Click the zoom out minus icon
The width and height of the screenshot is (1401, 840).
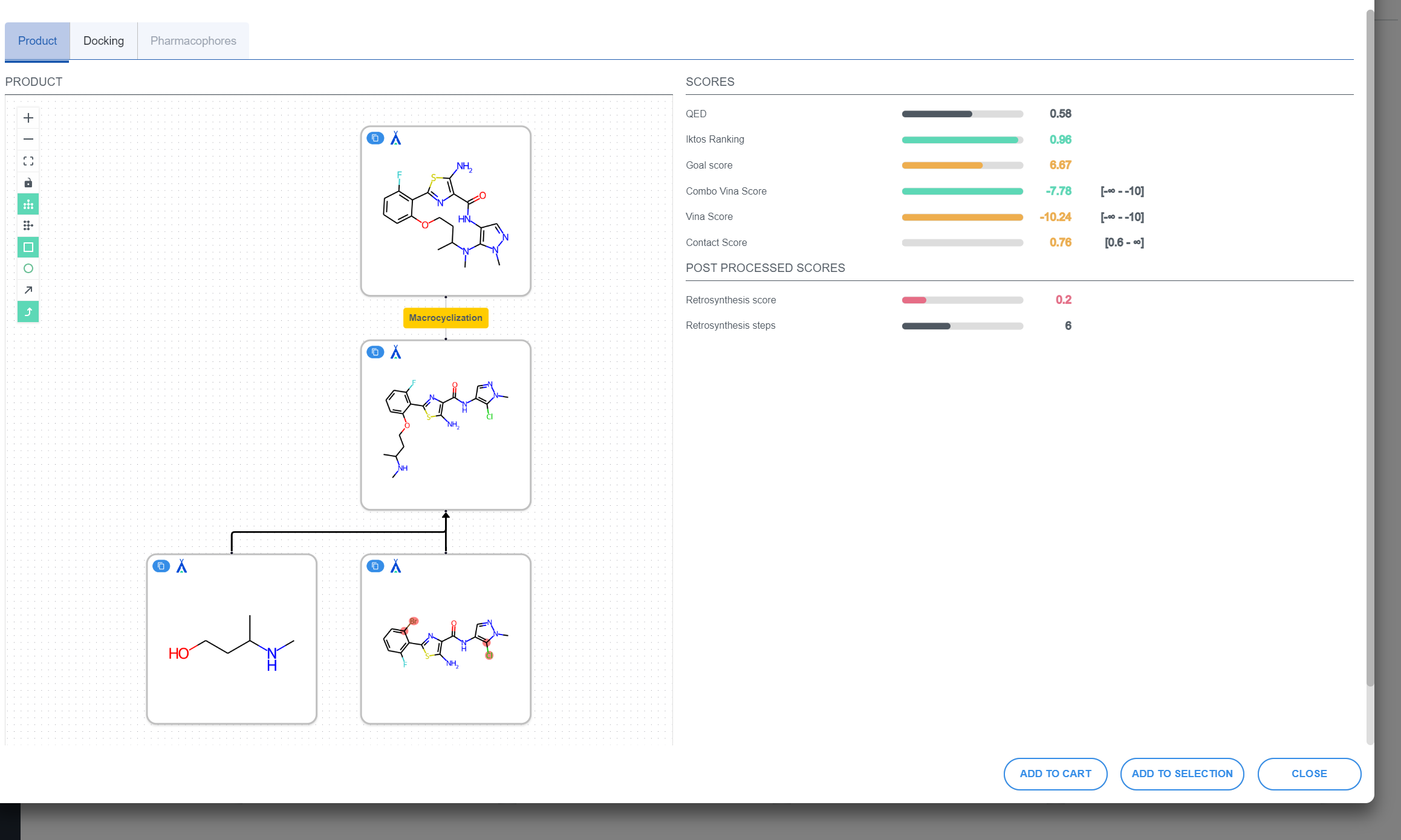click(x=28, y=140)
